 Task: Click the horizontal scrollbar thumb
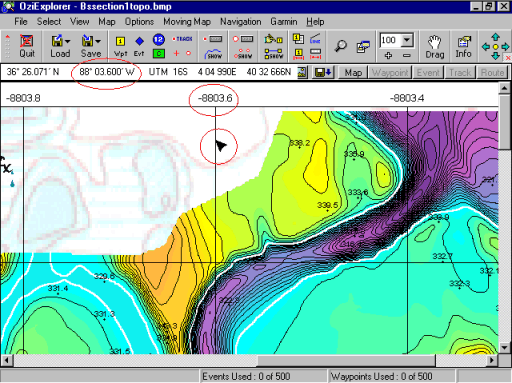tap(346, 360)
